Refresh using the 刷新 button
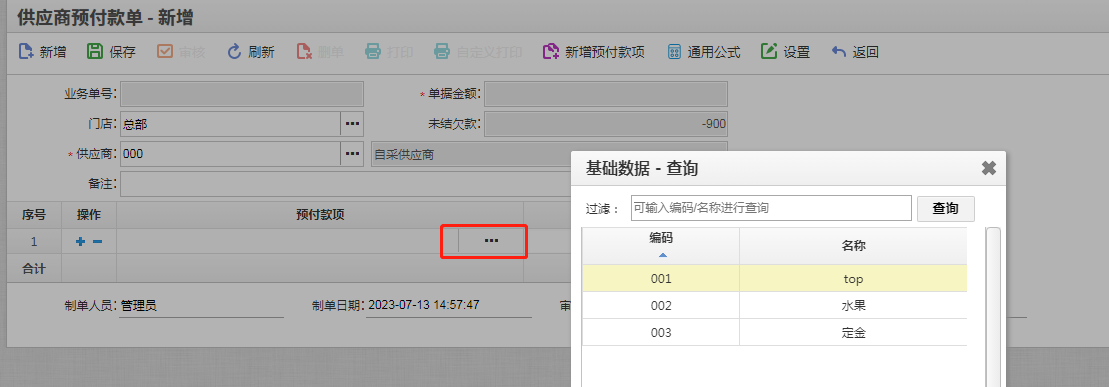The height and width of the screenshot is (387, 1109). [250, 52]
